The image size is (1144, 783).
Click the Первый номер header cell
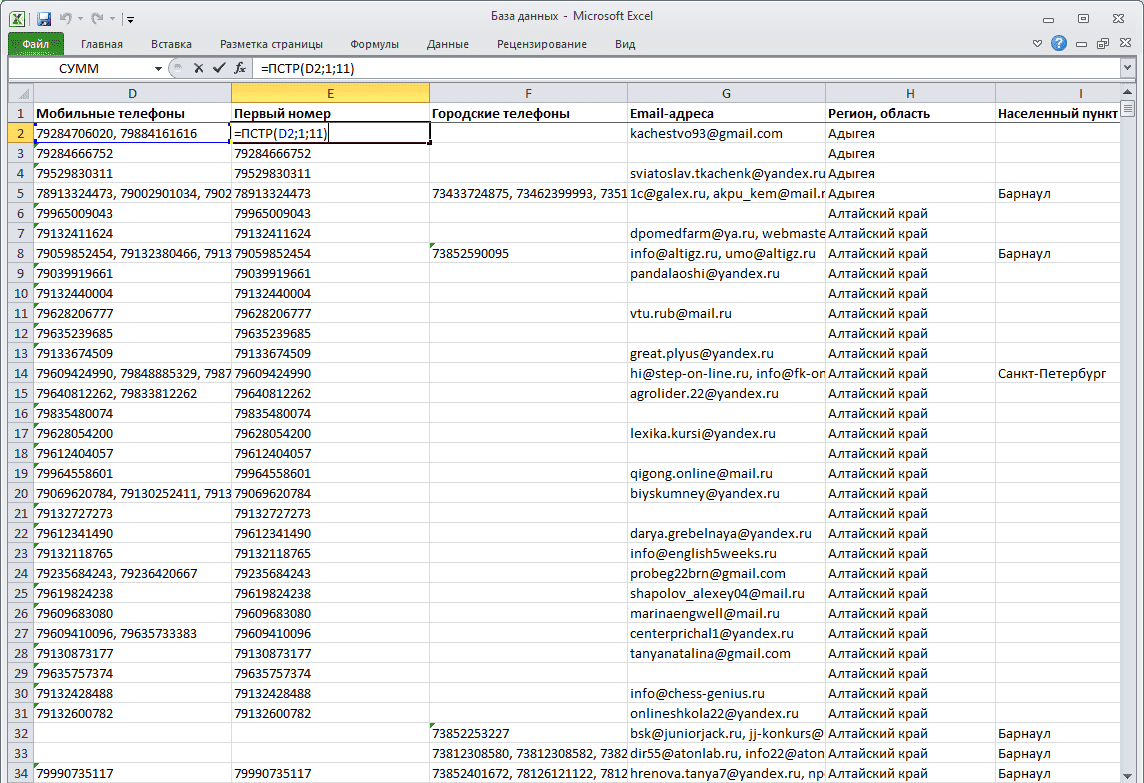331,114
